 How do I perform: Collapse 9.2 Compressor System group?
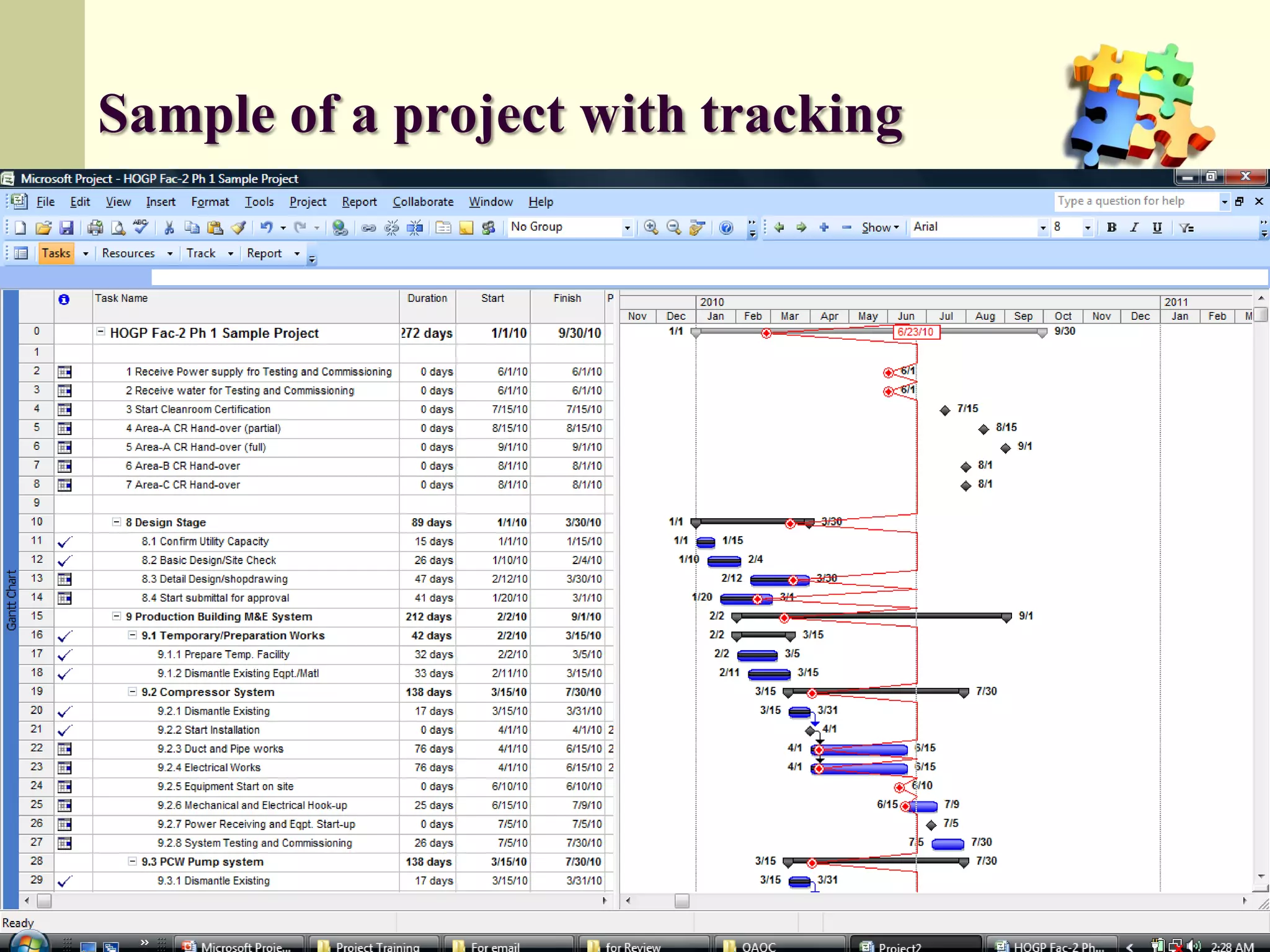[132, 692]
